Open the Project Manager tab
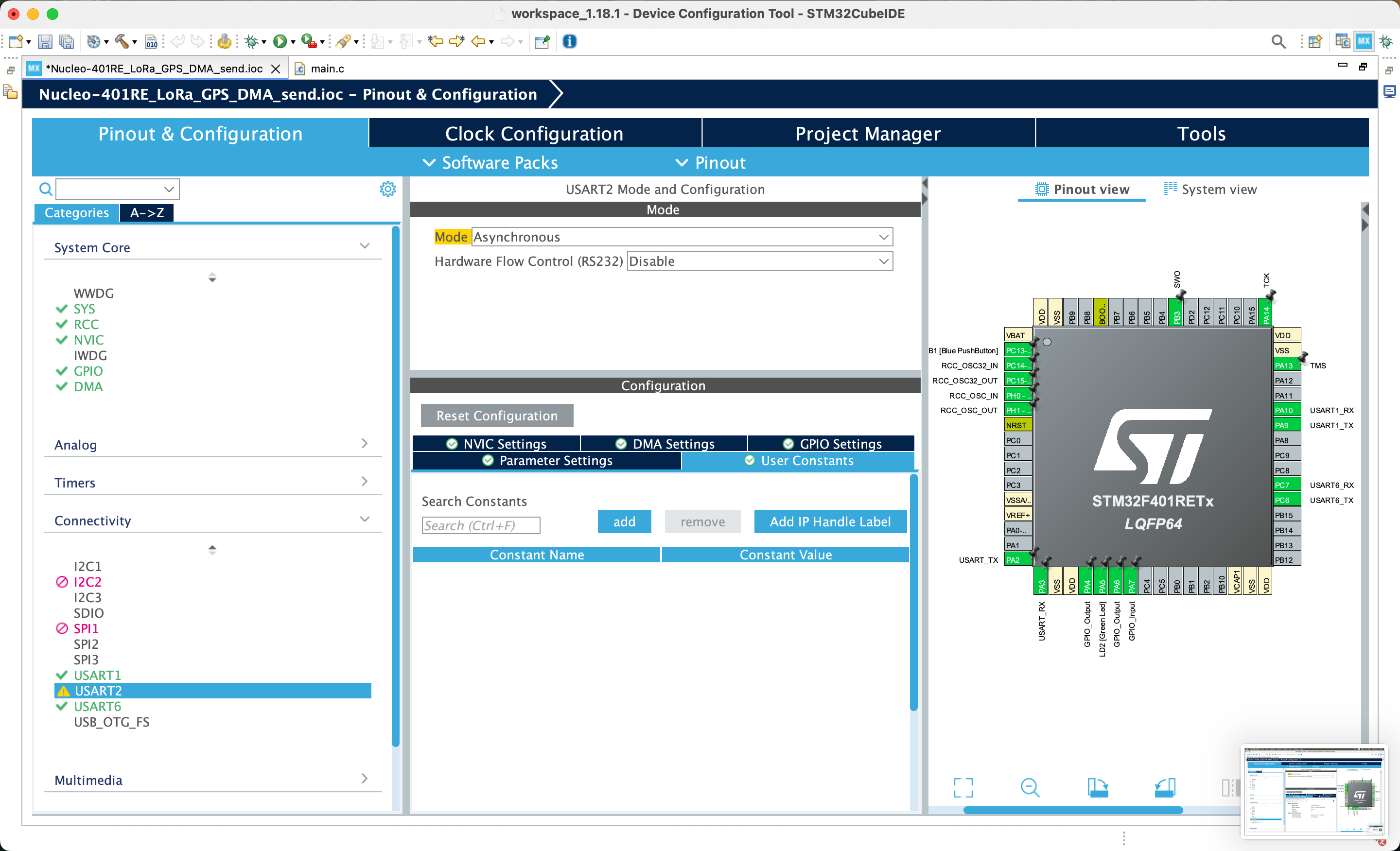The image size is (1400, 851). coord(868,134)
